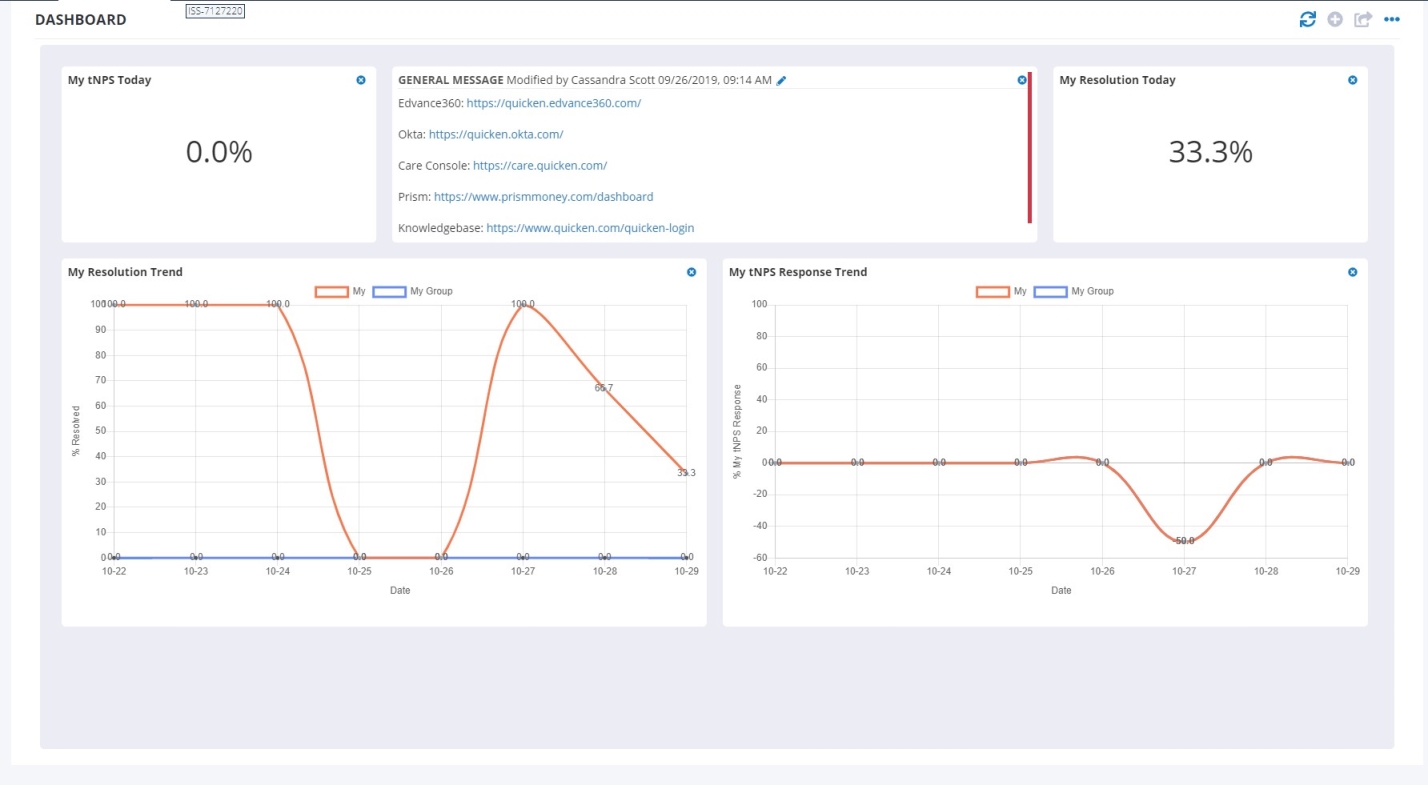Click the red scrollbar in General Message

pyautogui.click(x=1029, y=147)
